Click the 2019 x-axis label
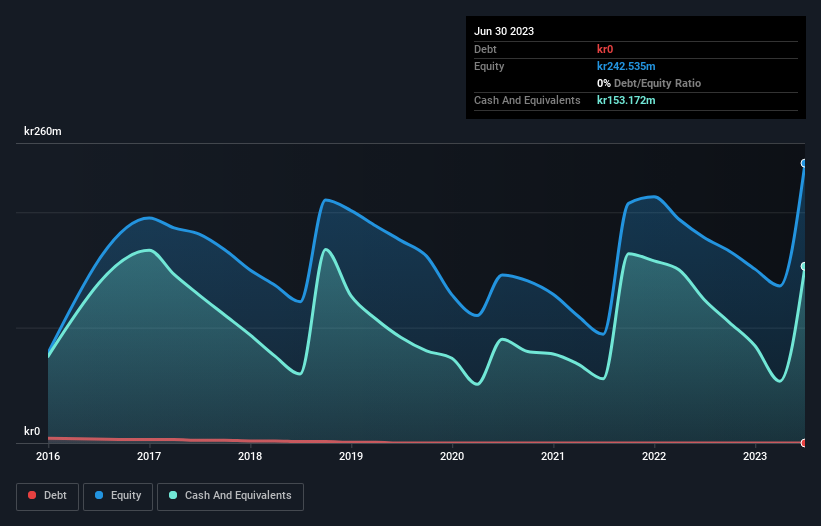This screenshot has height=526, width=821. tap(351, 456)
